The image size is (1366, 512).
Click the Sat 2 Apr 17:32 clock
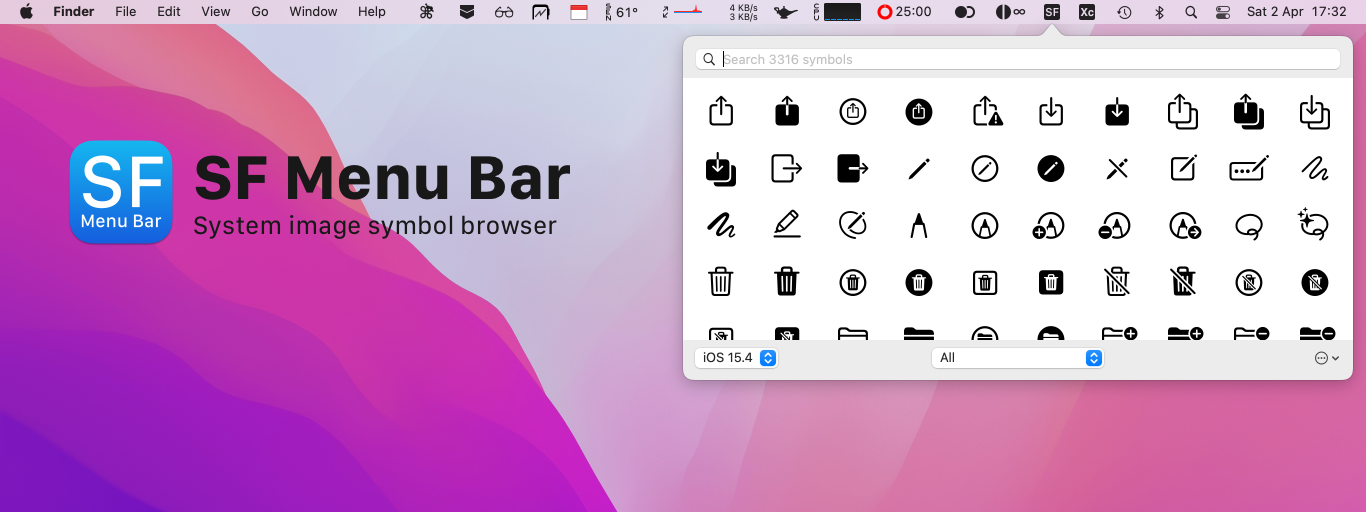(x=1297, y=12)
